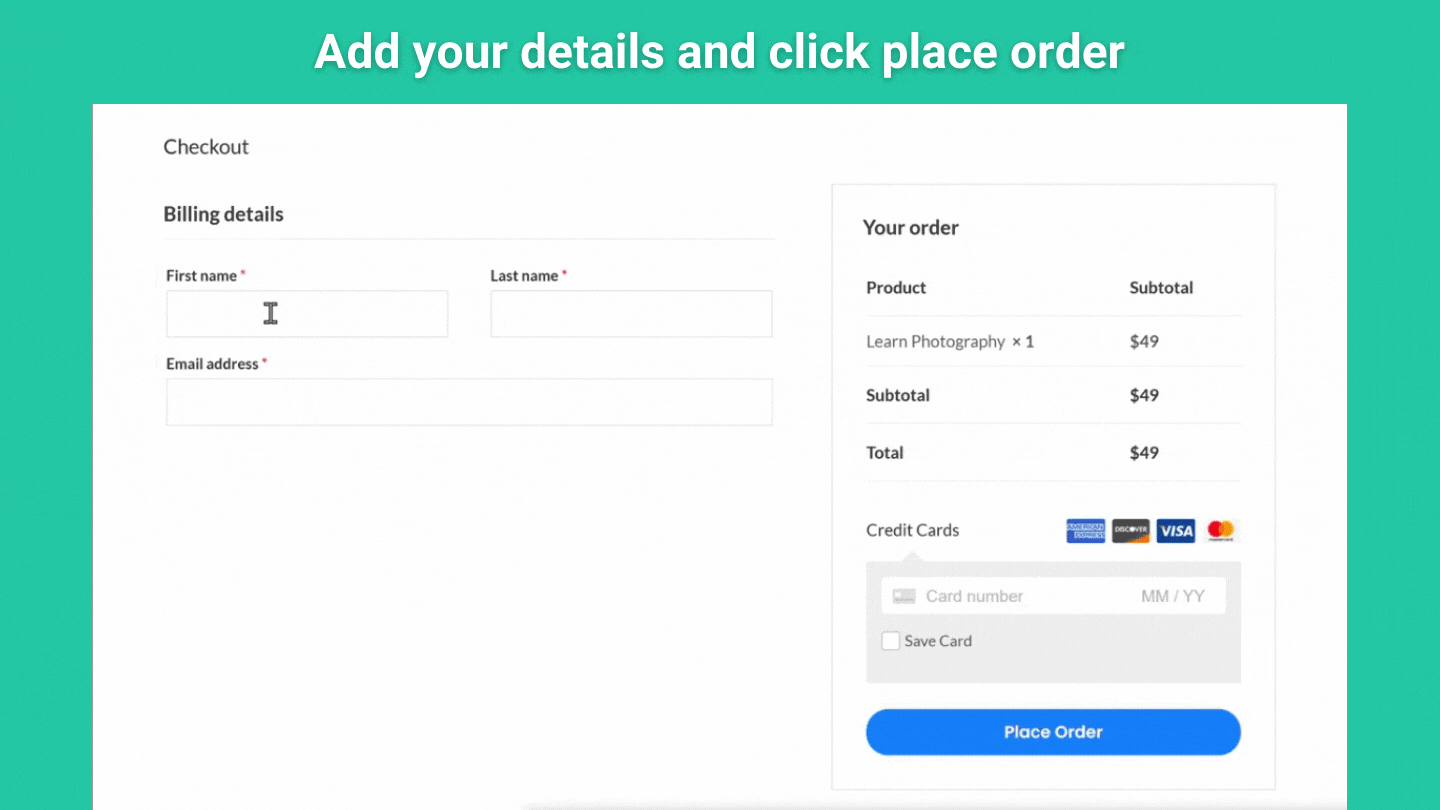Click the Visa card icon
The image size is (1440, 810).
[x=1176, y=531]
